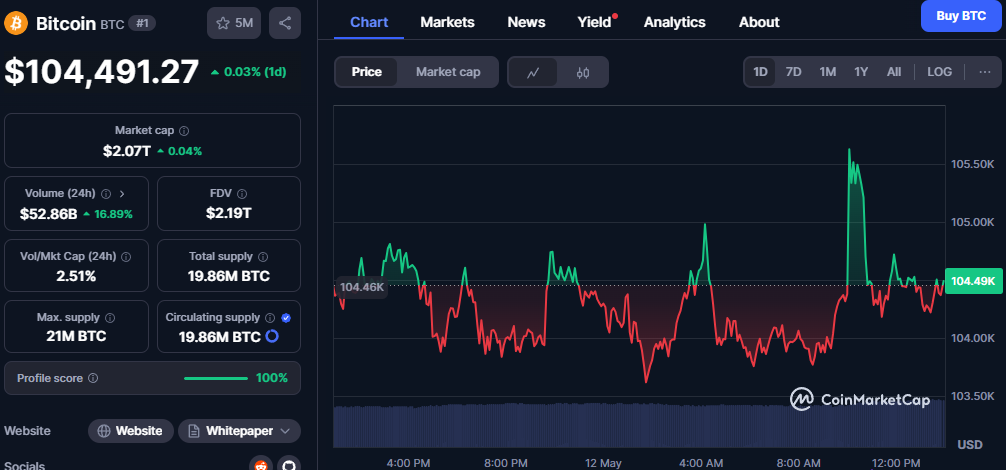Select the Market cap toggle
Viewport: 1006px width, 470px height.
(448, 72)
